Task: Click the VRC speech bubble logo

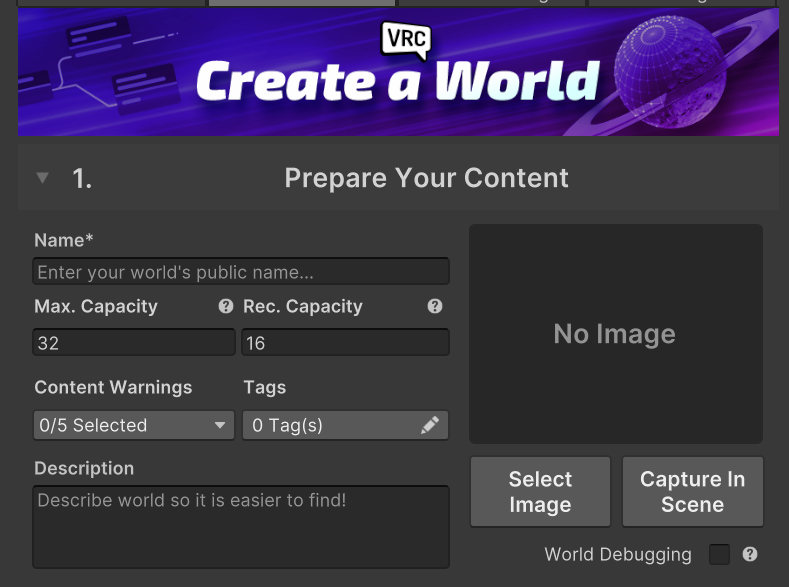Action: pyautogui.click(x=405, y=41)
